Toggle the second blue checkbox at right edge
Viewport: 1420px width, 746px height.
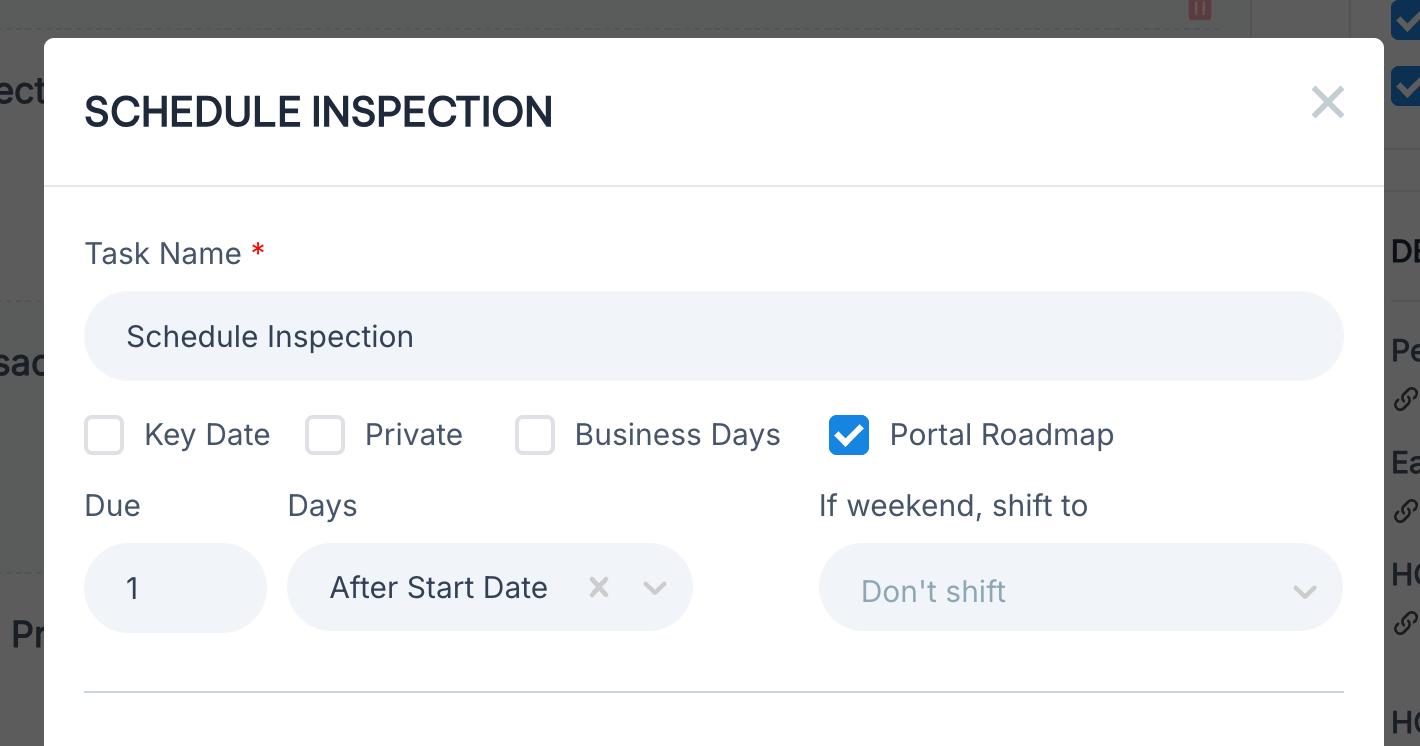1406,86
